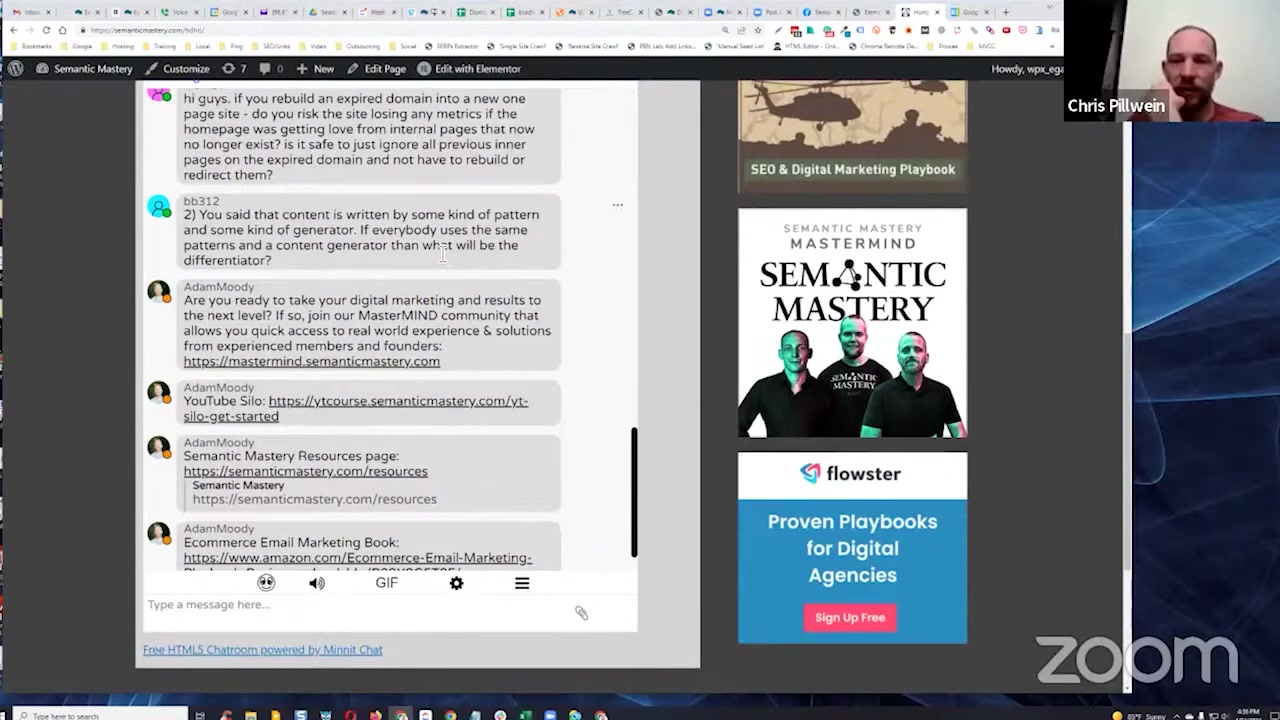Open the SEO & Digital Marketing Playbook banner

coord(852,135)
